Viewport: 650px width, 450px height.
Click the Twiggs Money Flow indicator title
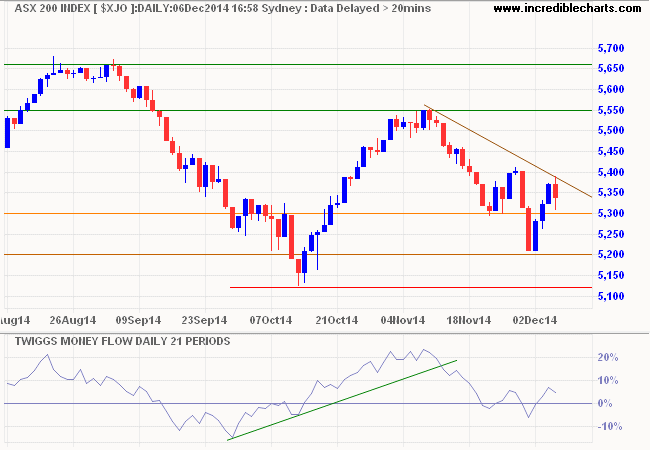coord(122,341)
